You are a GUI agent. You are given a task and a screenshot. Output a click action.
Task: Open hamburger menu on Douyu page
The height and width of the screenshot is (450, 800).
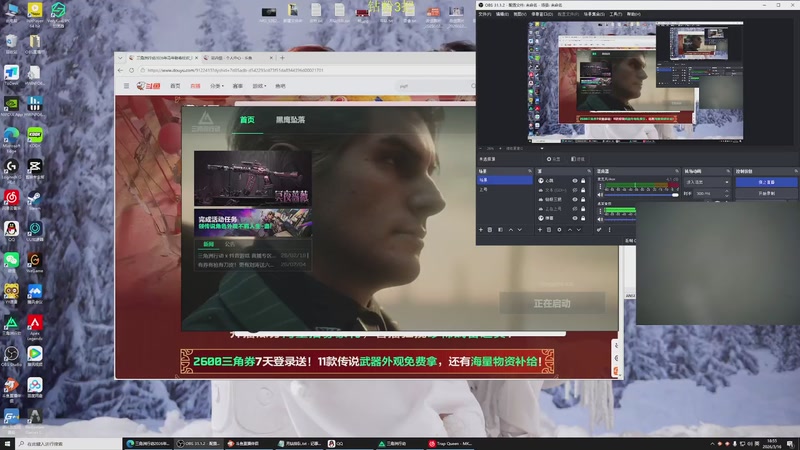point(126,86)
